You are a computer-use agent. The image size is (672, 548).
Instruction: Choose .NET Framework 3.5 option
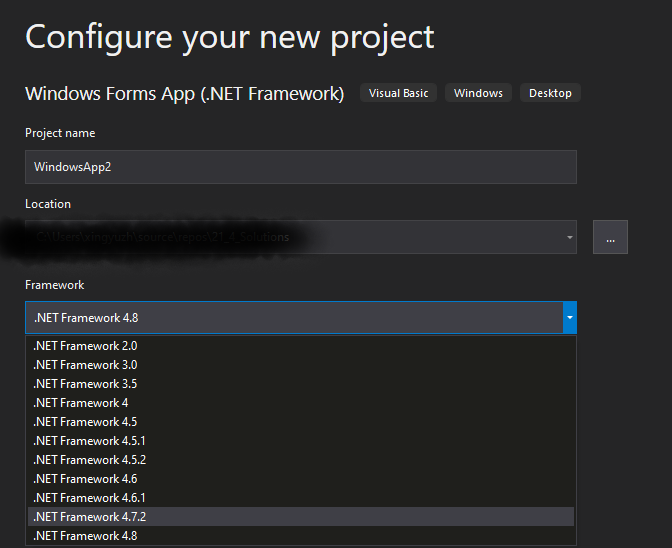click(x=300, y=383)
